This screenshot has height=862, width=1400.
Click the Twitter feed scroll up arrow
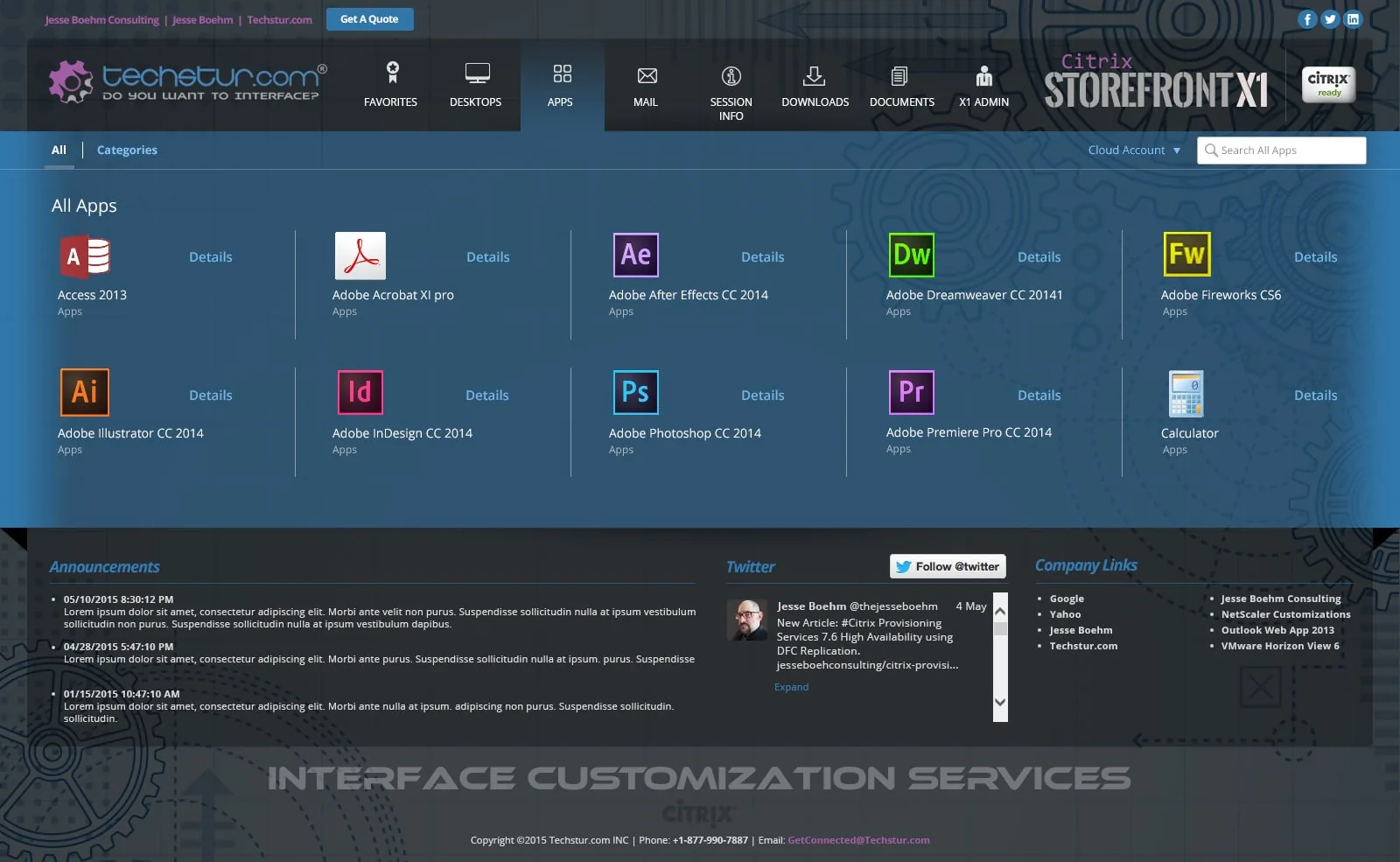coord(1000,609)
